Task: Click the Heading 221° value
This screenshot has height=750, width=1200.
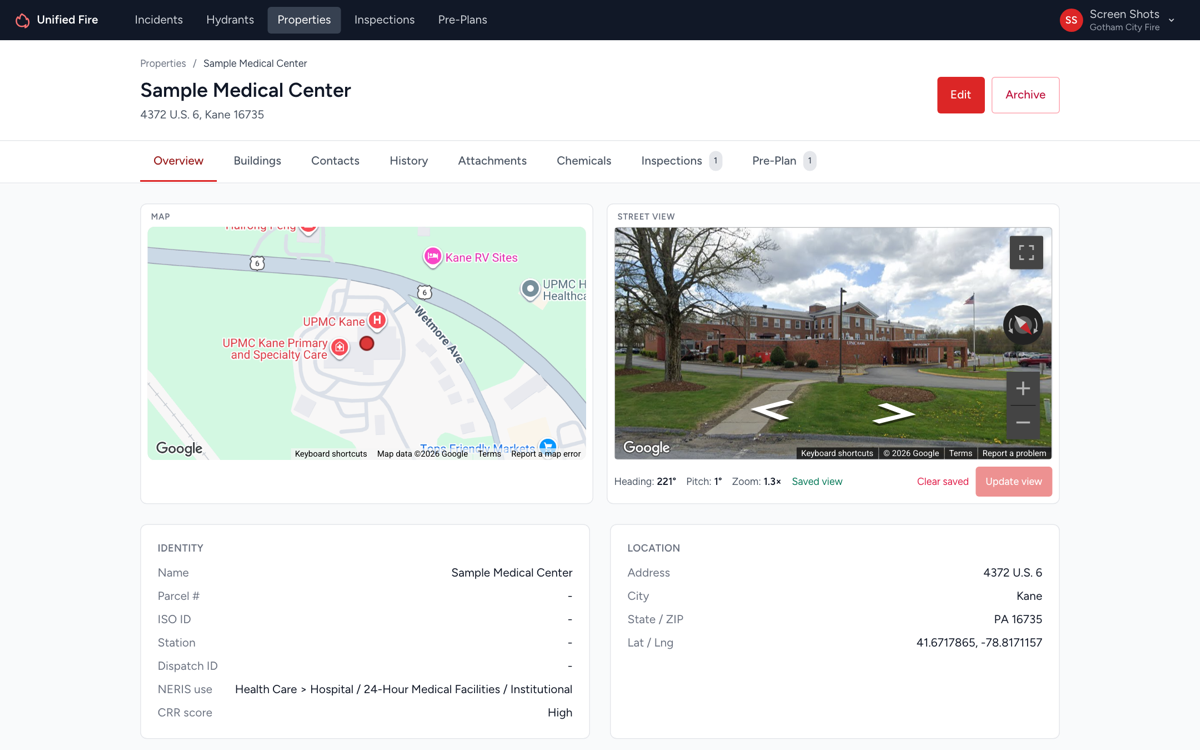Action: 666,482
